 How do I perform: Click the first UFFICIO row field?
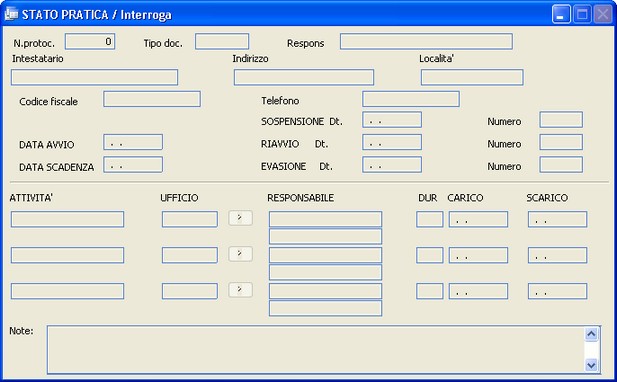pyautogui.click(x=190, y=219)
